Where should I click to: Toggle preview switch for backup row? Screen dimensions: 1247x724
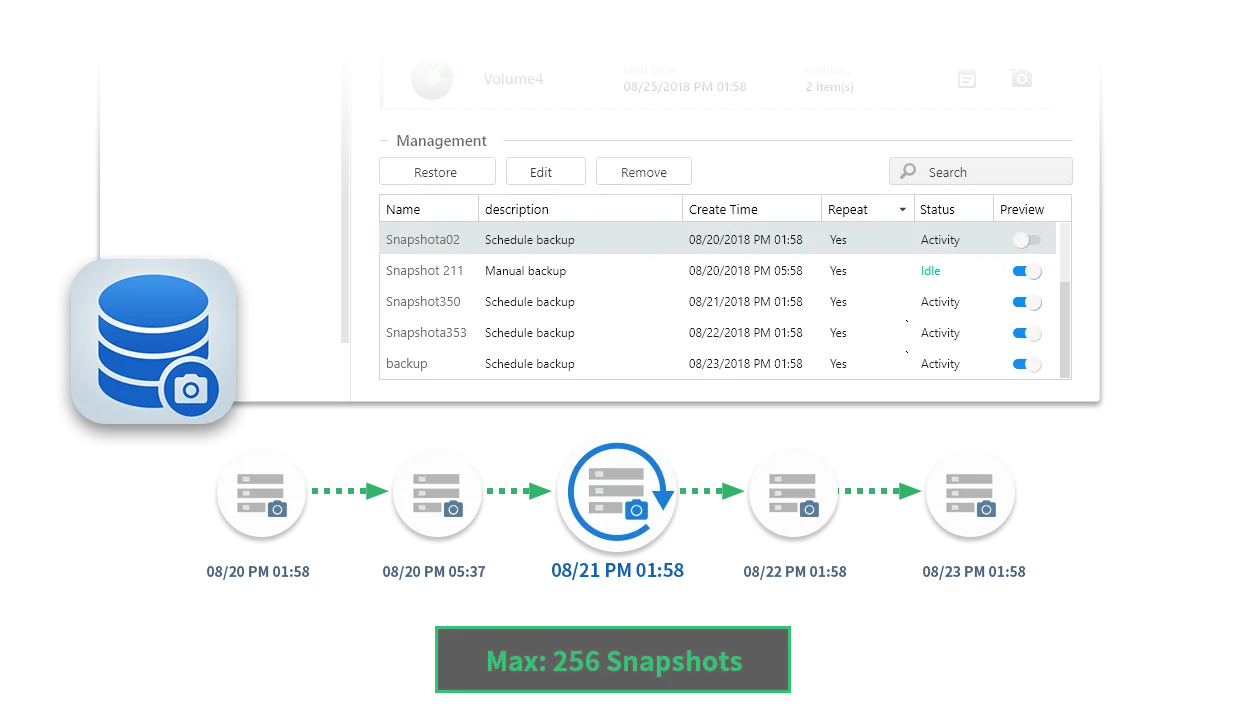point(1027,364)
